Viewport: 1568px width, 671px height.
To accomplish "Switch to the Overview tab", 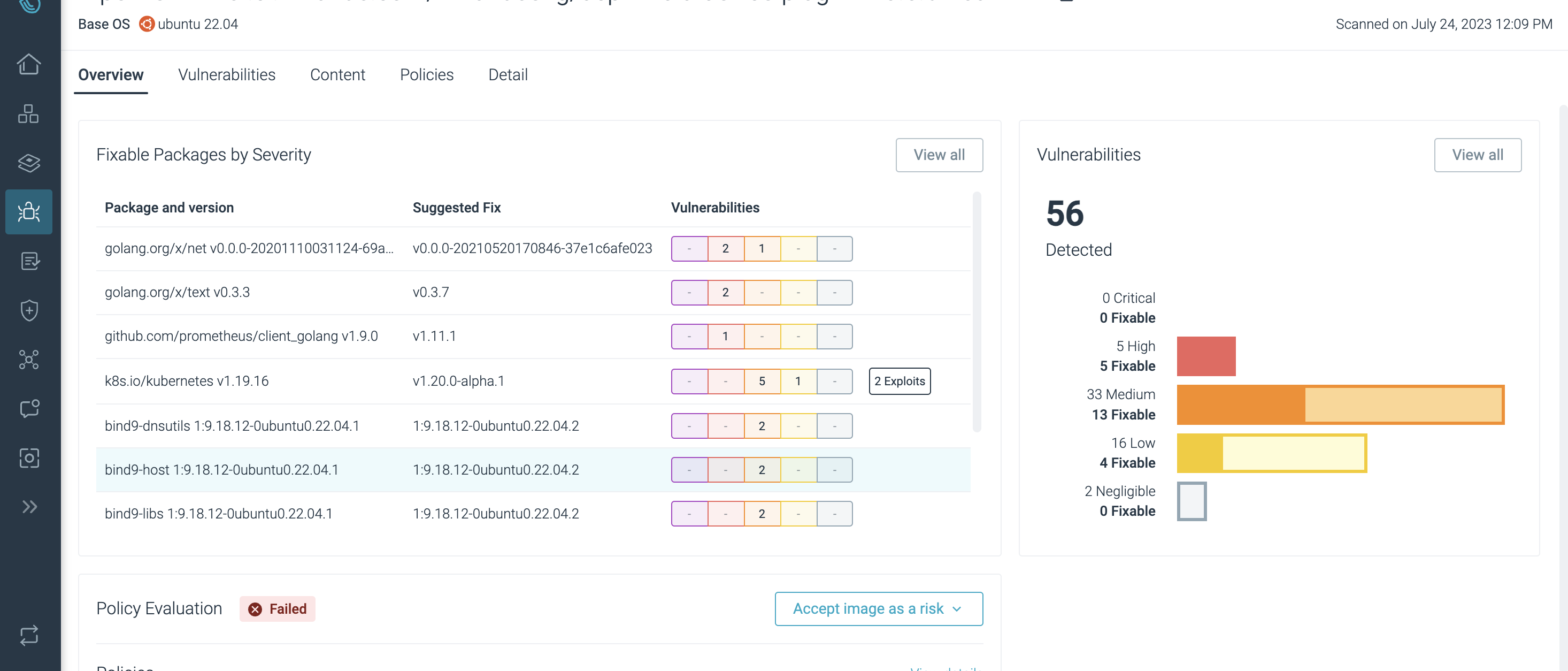I will (111, 75).
